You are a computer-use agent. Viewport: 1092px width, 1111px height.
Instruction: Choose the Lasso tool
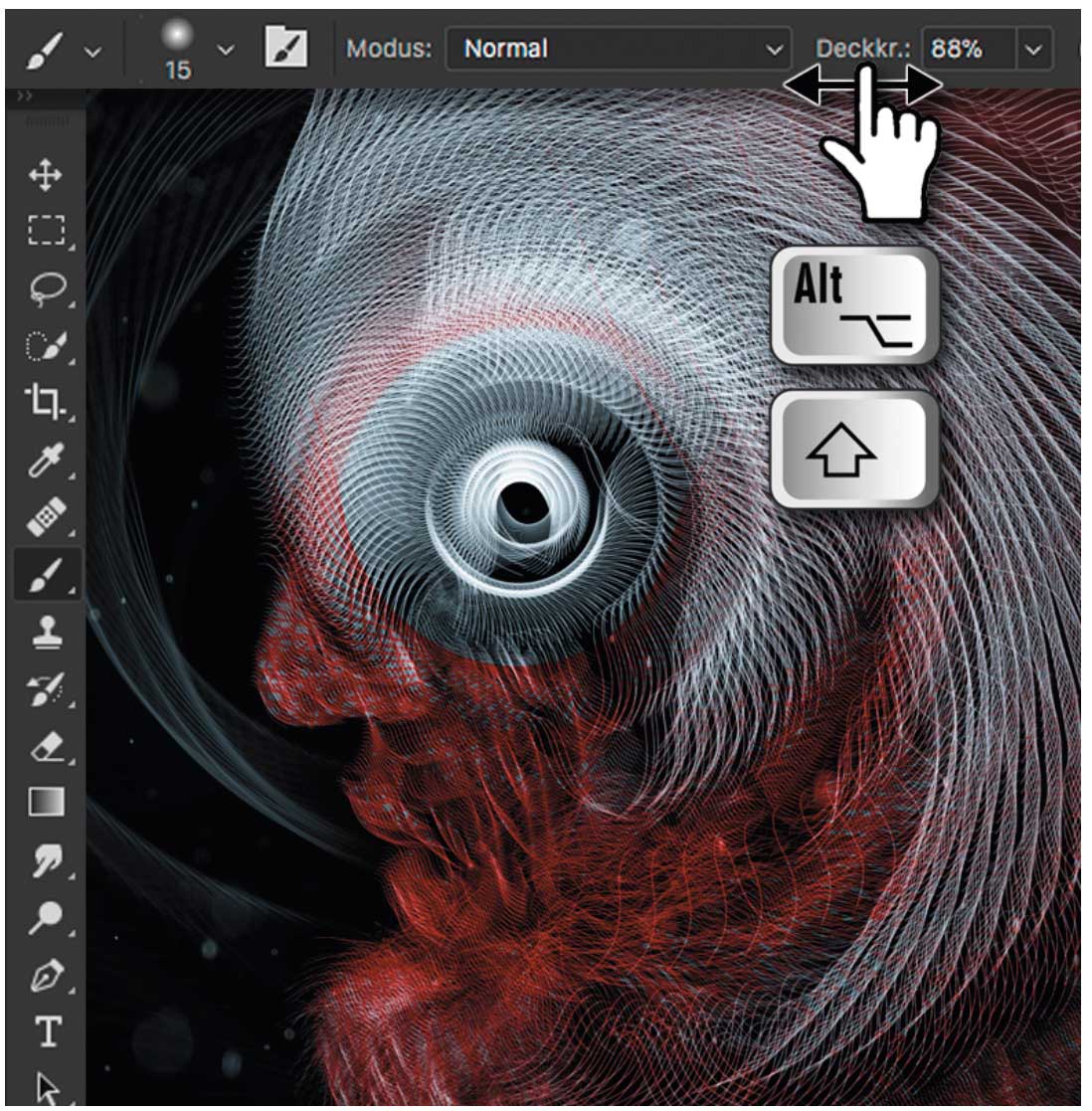pyautogui.click(x=47, y=288)
